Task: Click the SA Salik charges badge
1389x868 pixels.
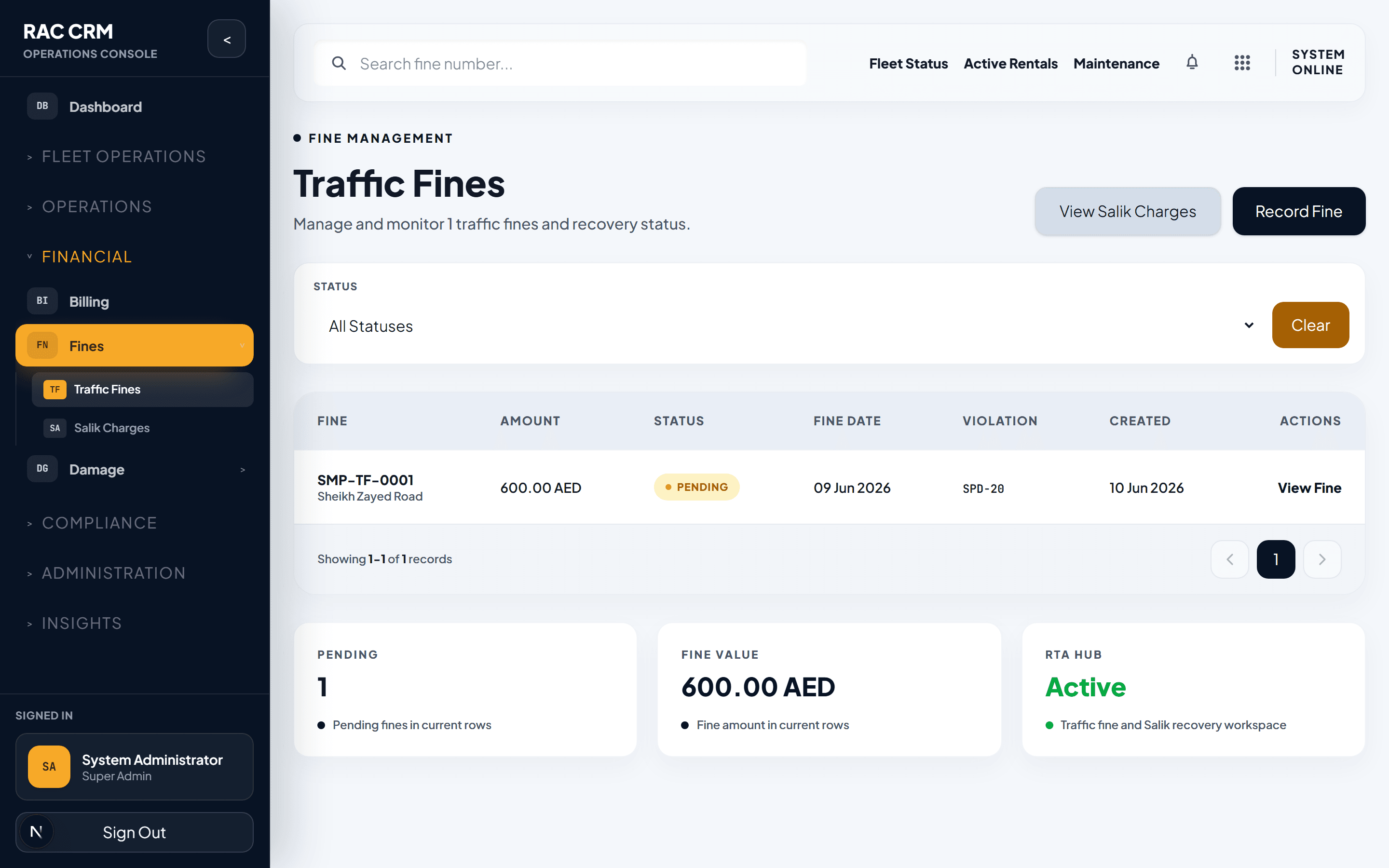Action: click(x=55, y=428)
